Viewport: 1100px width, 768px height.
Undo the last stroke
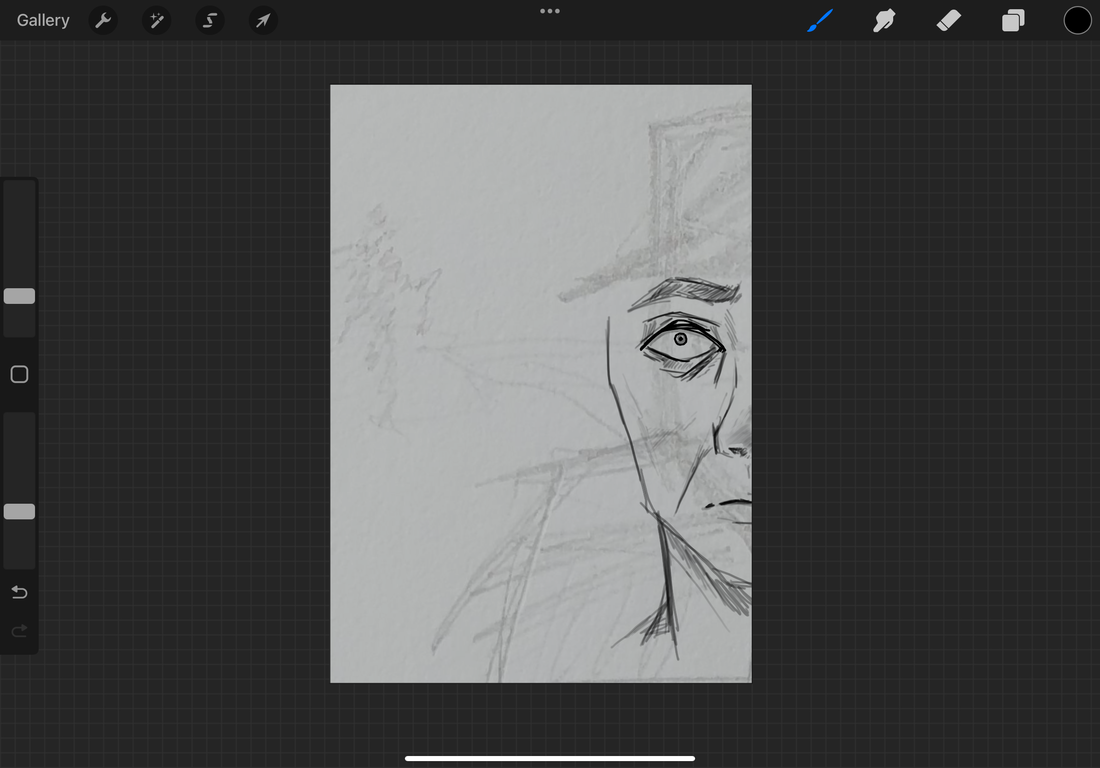click(x=19, y=593)
